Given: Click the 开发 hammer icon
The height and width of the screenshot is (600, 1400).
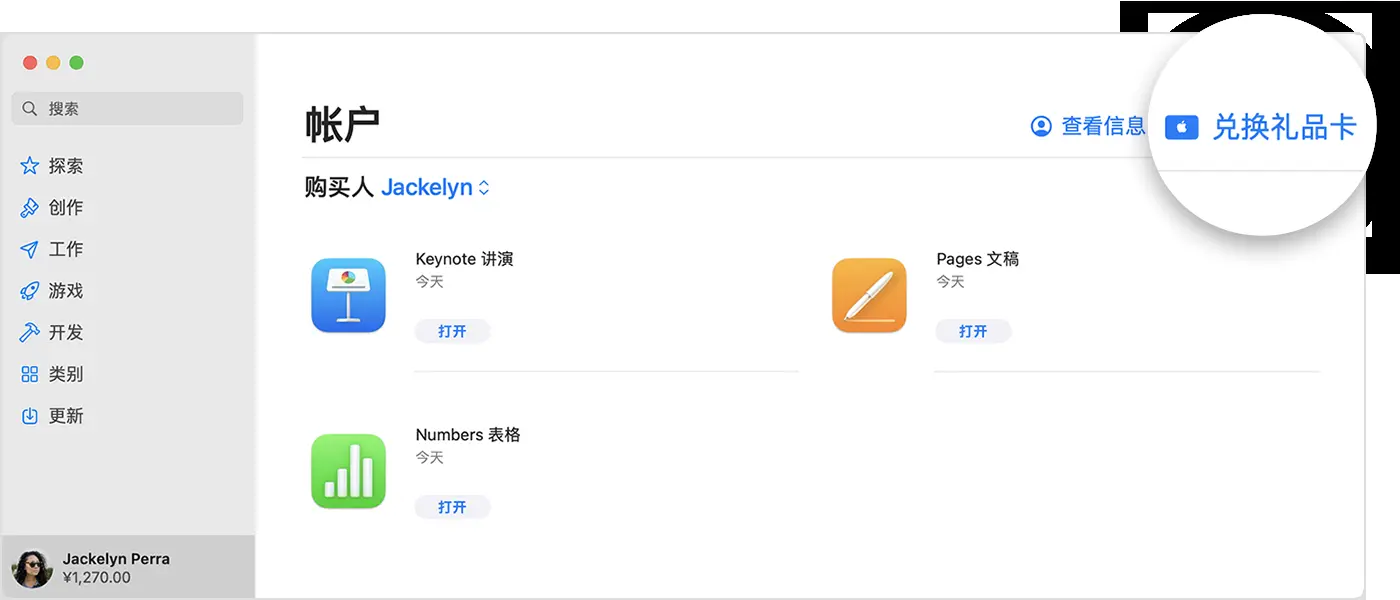Looking at the screenshot, I should (x=30, y=333).
